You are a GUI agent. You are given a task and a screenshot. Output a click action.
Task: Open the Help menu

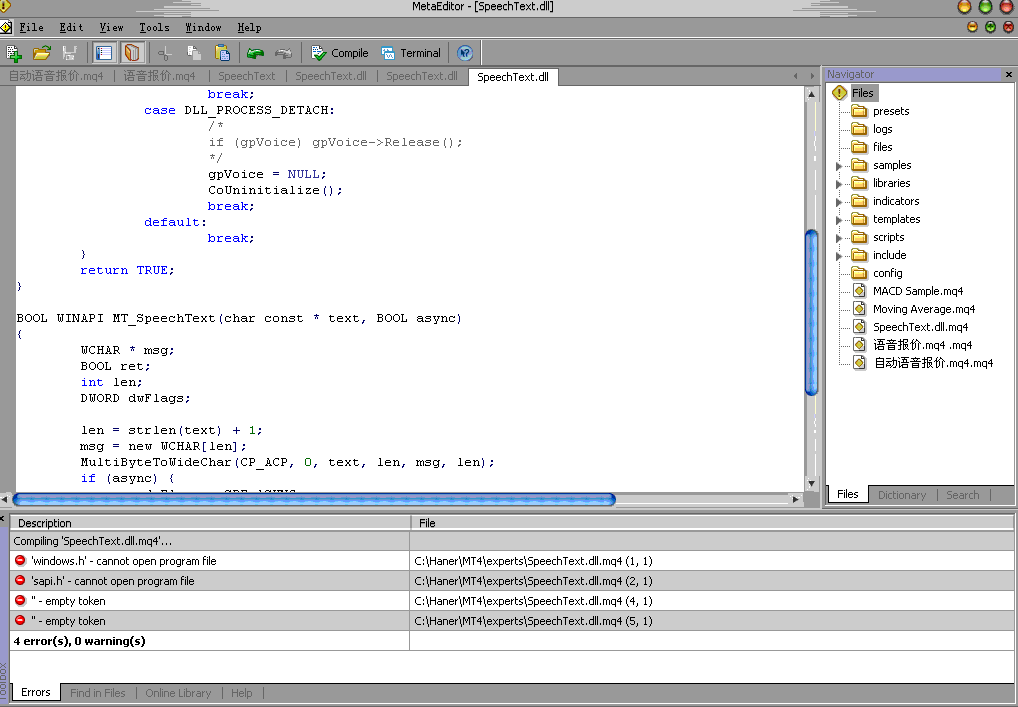point(249,27)
